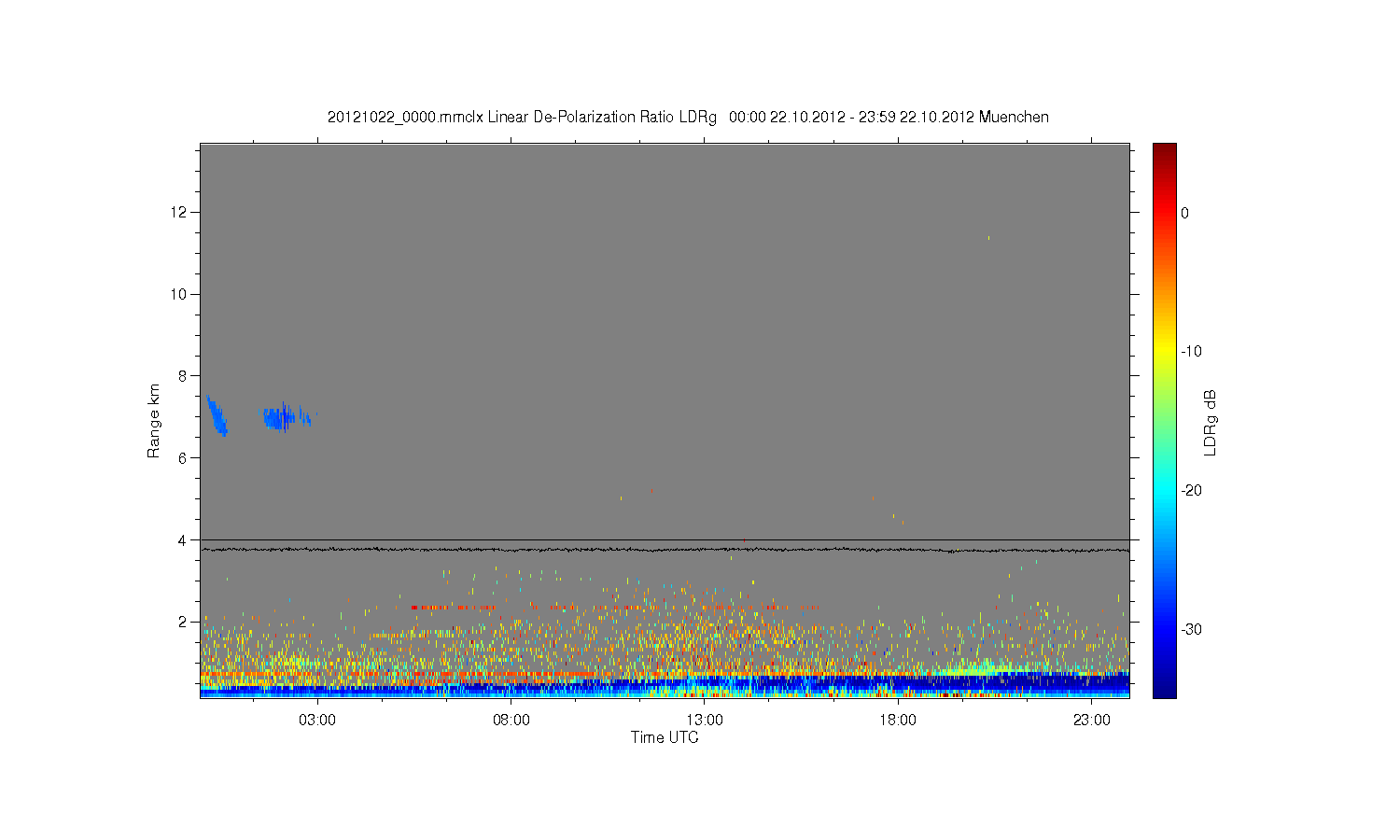Click the colorbar value -20
Screen dimensions: 1400x840
tap(1191, 491)
